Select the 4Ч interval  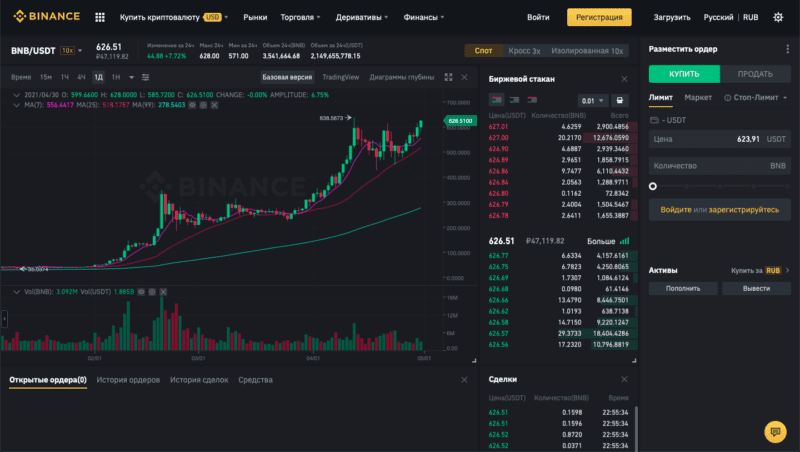pyautogui.click(x=81, y=77)
